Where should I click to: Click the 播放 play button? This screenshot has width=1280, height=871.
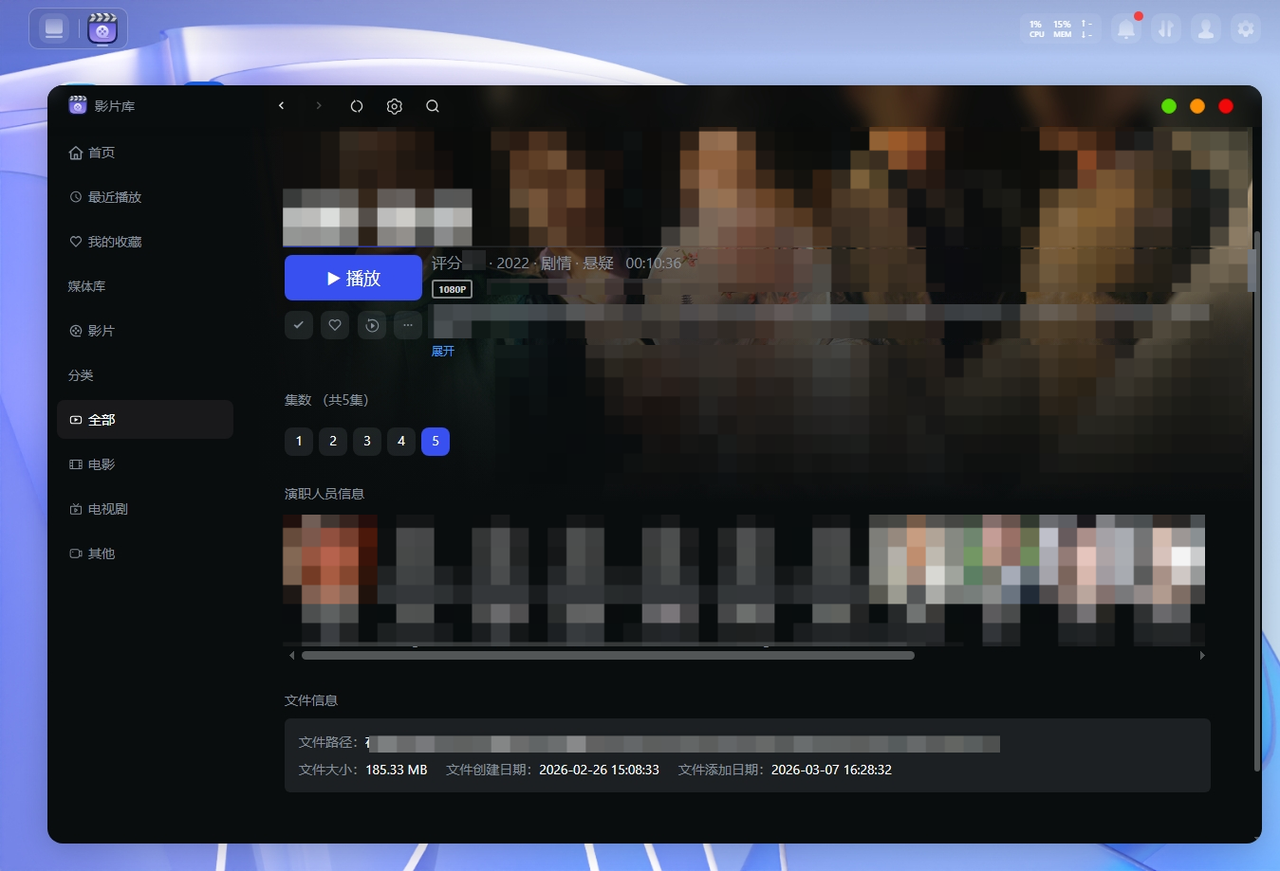click(353, 278)
